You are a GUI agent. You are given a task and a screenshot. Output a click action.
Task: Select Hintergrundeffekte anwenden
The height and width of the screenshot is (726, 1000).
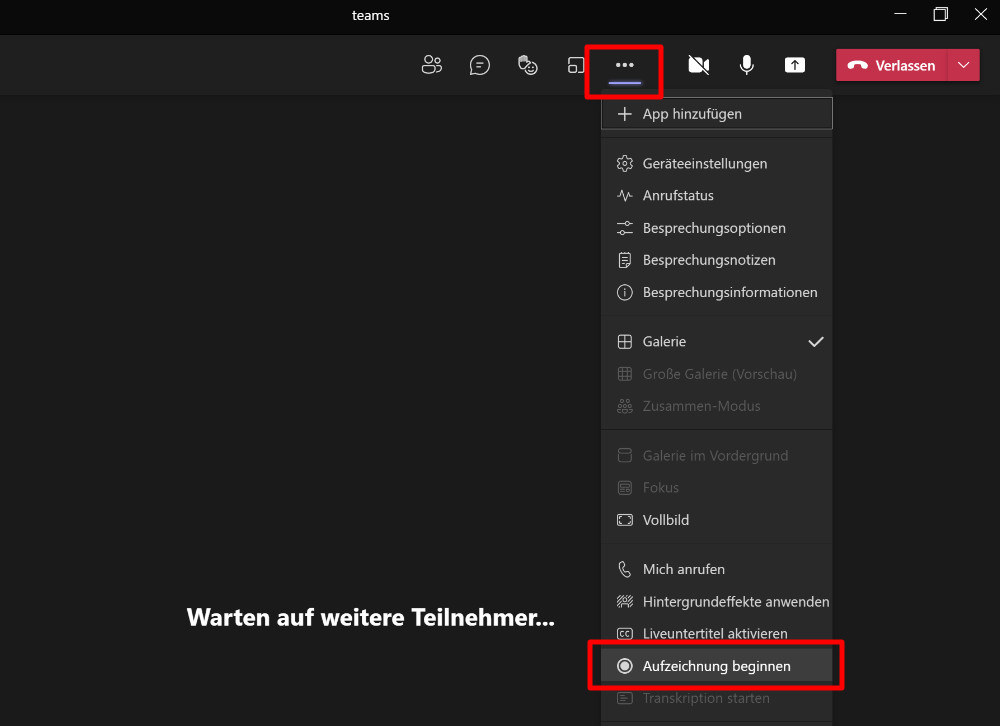click(717, 602)
